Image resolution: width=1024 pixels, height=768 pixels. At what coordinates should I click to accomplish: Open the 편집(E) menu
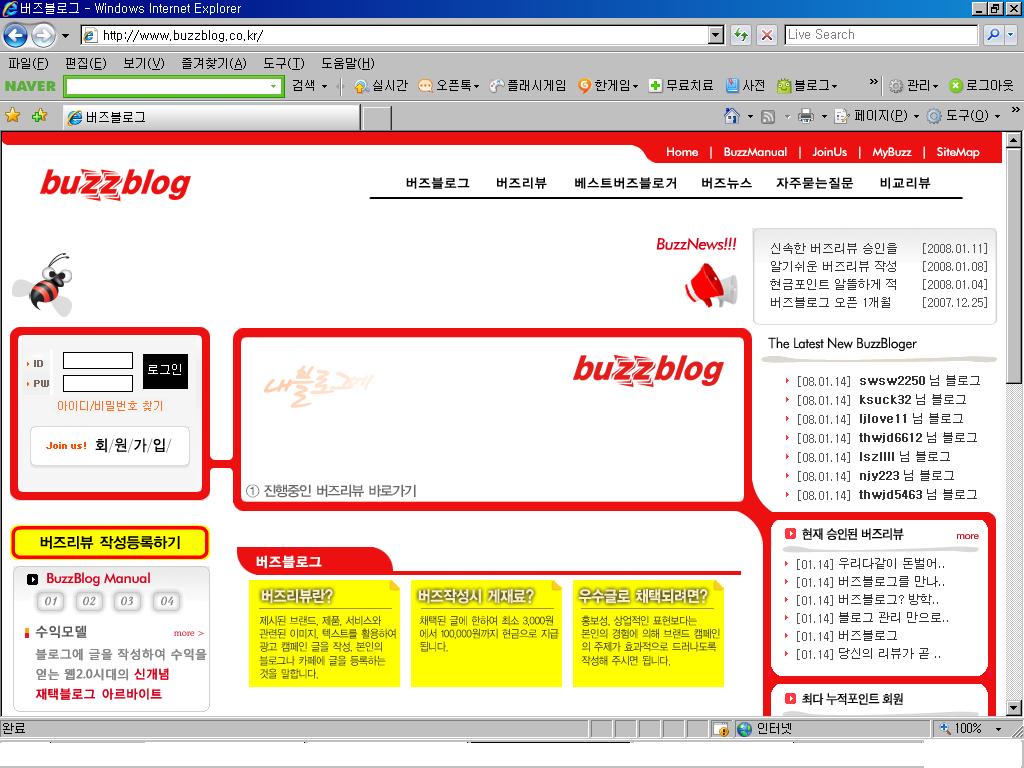click(x=86, y=63)
